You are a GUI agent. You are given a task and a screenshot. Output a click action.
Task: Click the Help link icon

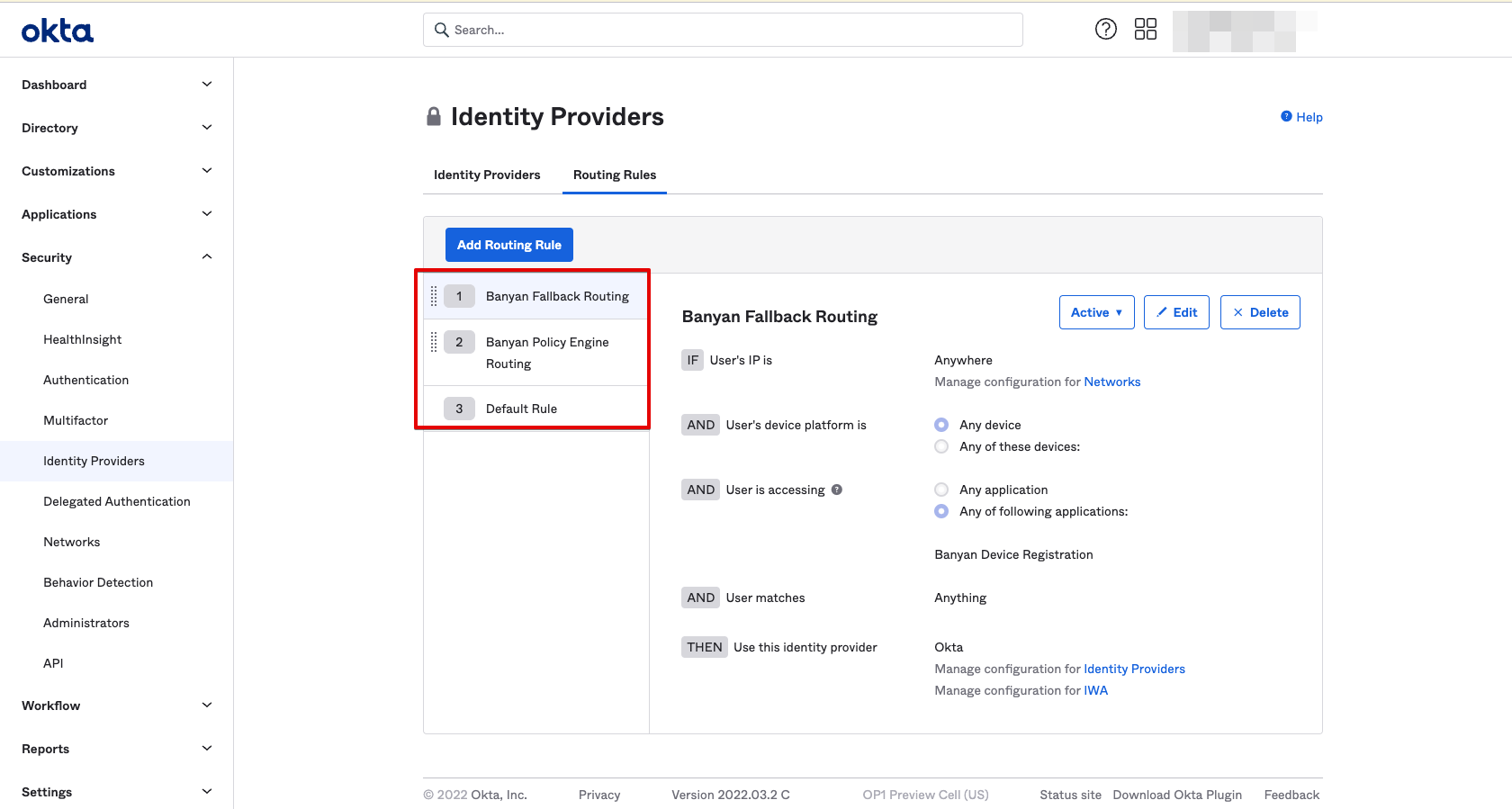[x=1286, y=116]
